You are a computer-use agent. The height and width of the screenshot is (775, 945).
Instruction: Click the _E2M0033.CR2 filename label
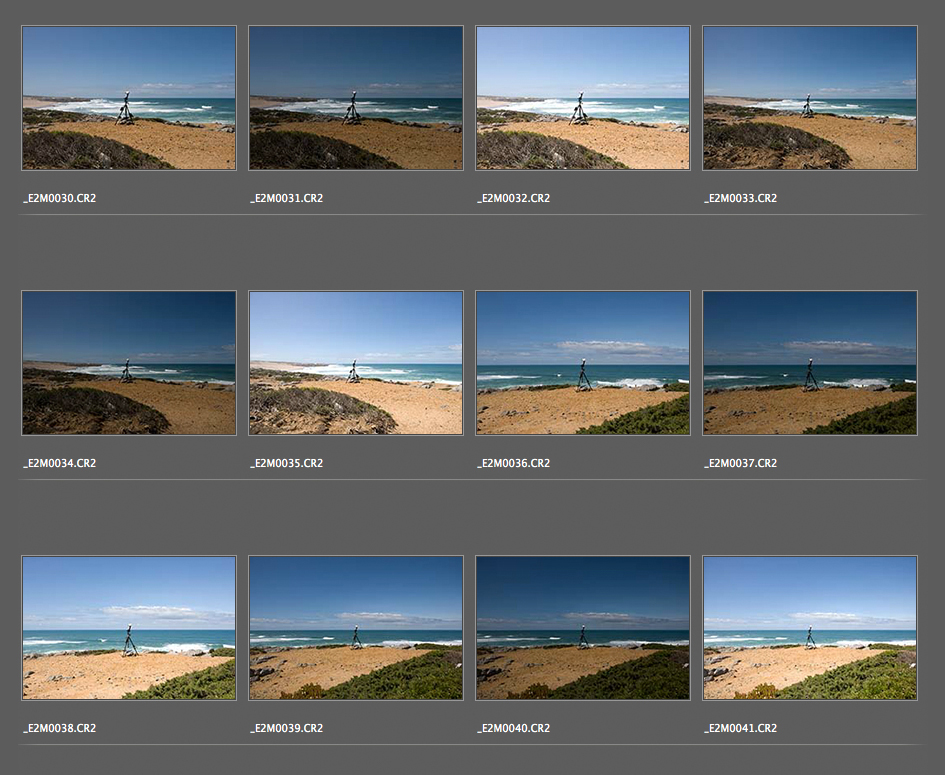(x=741, y=198)
